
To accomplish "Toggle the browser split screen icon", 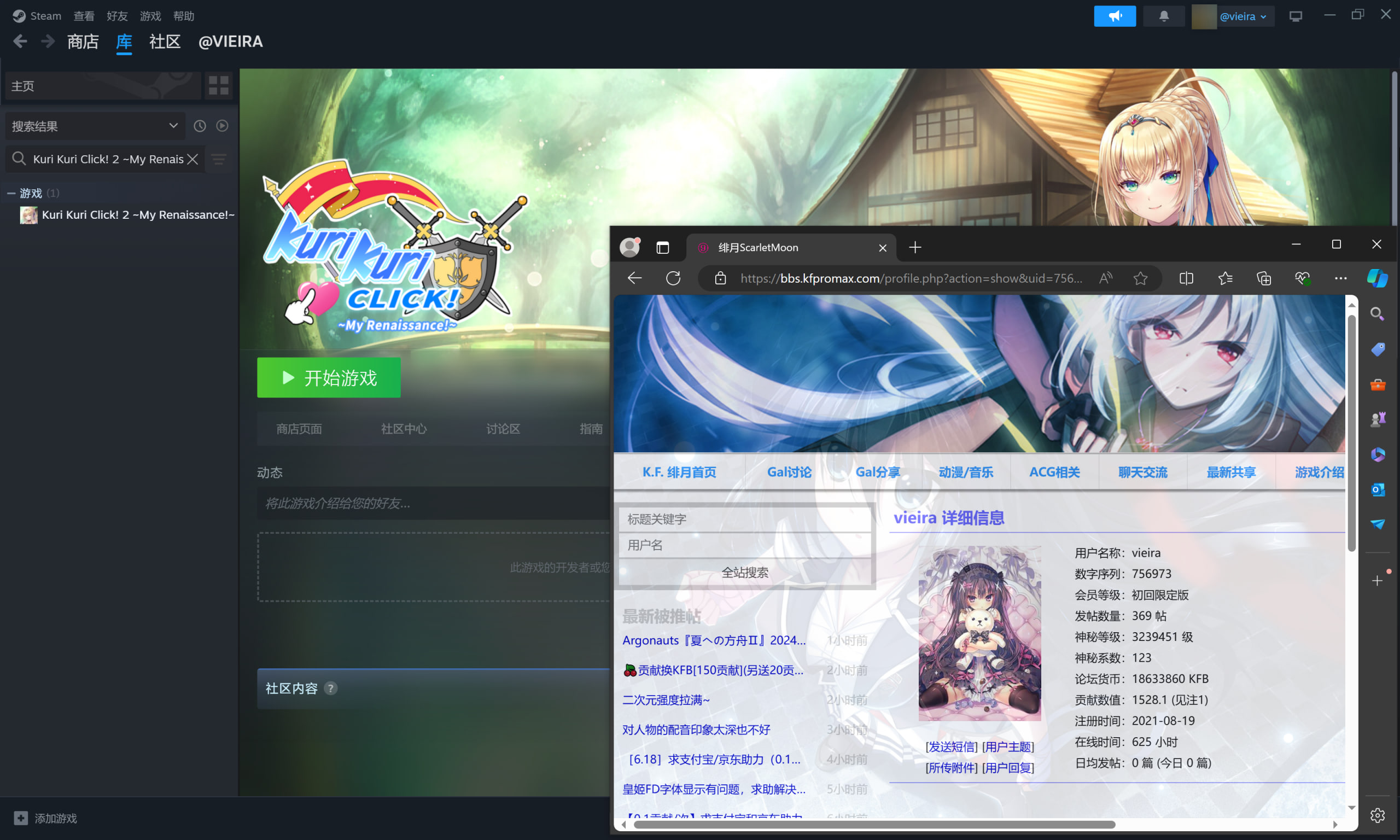I will [1186, 278].
